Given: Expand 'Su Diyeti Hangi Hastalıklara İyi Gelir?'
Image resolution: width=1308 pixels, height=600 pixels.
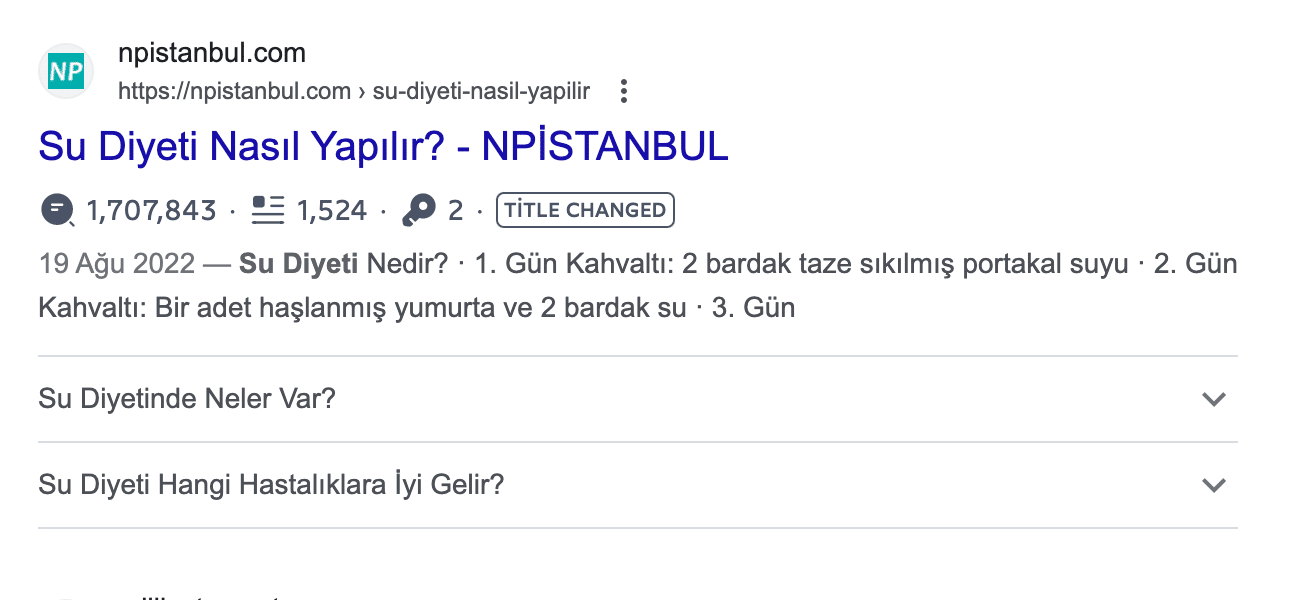Looking at the screenshot, I should click(x=1214, y=485).
